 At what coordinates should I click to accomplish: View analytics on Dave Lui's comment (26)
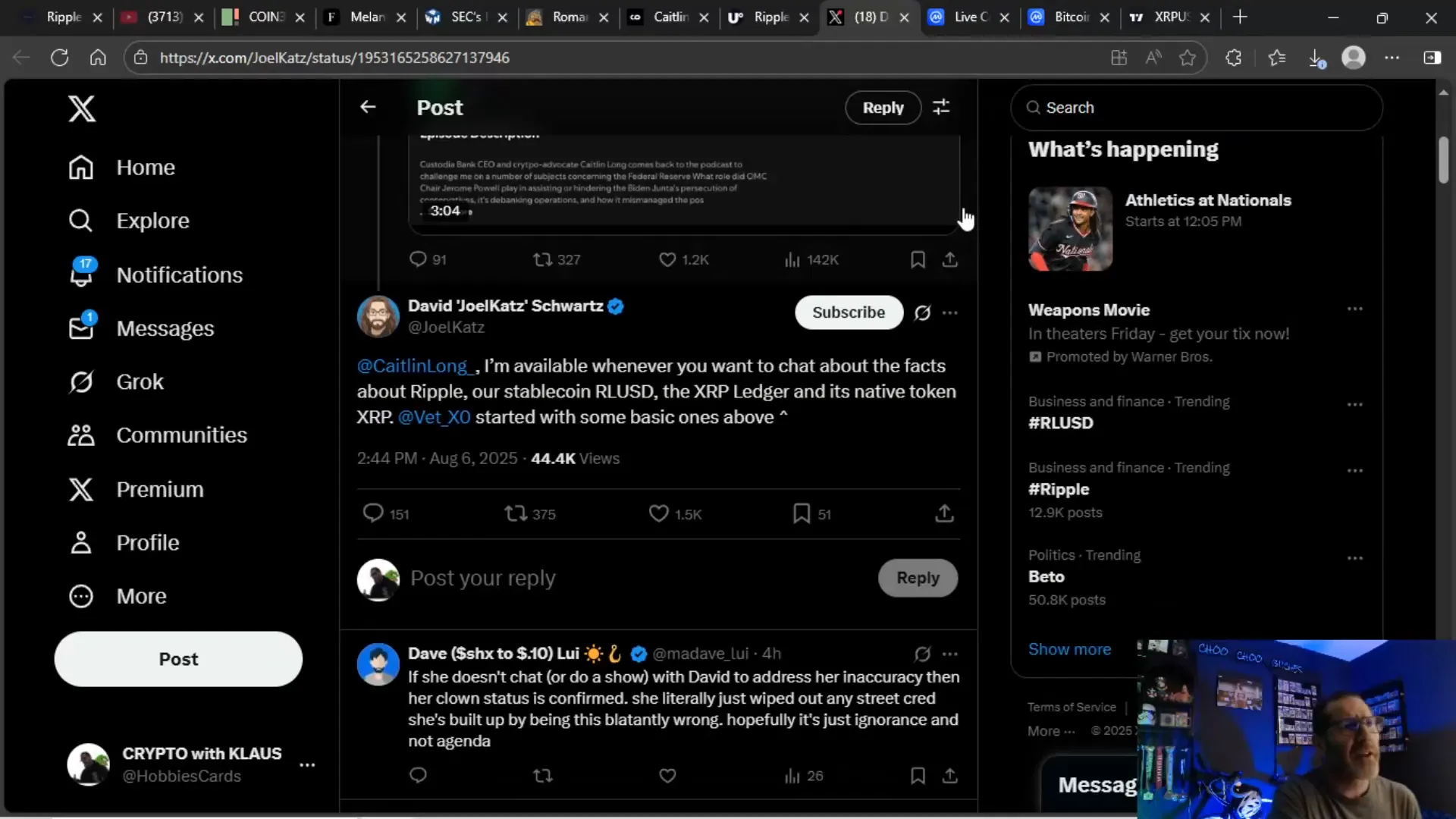(803, 775)
